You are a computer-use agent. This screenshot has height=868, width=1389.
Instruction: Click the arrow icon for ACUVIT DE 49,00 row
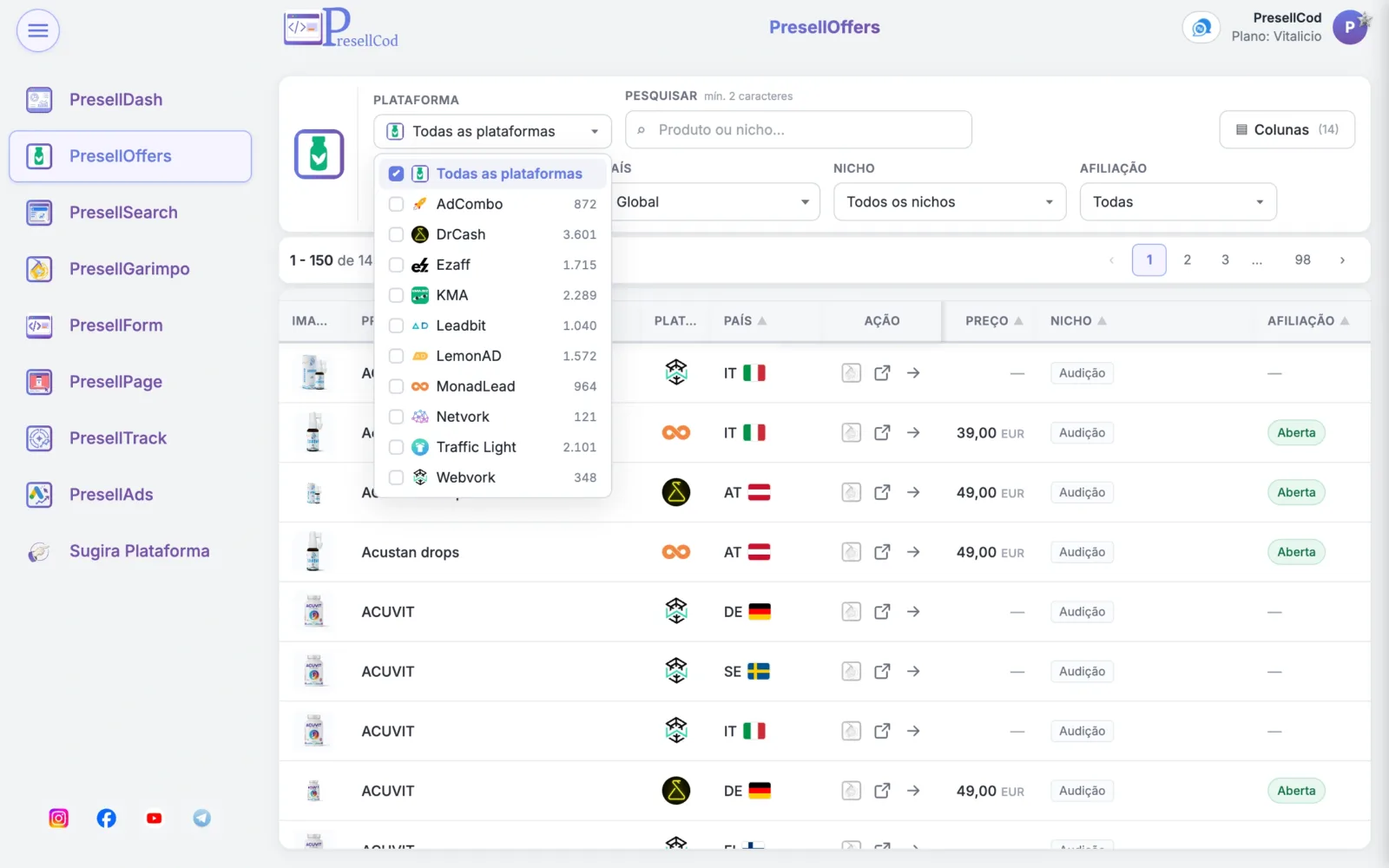click(913, 791)
